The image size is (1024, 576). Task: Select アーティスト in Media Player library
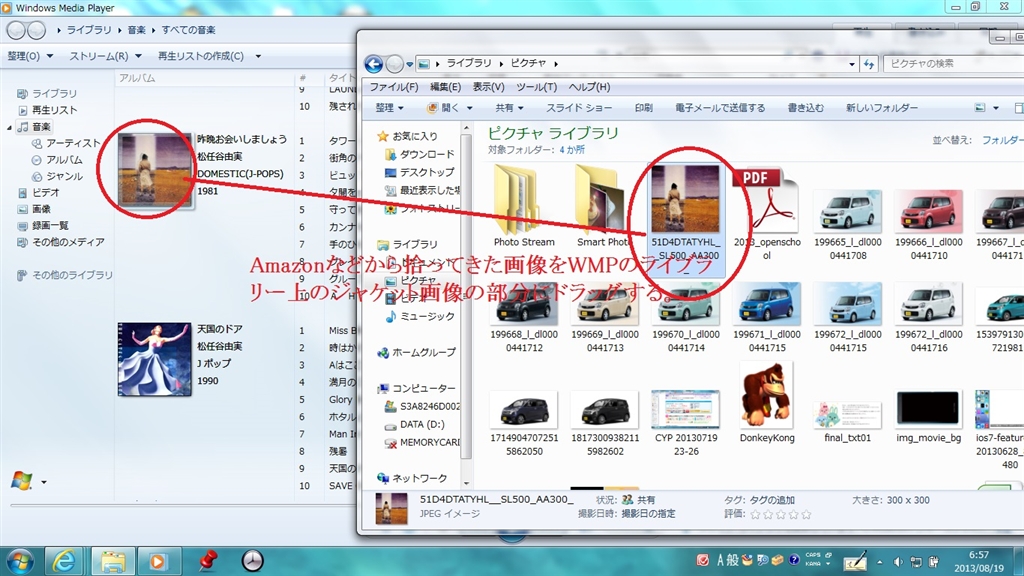tap(72, 143)
